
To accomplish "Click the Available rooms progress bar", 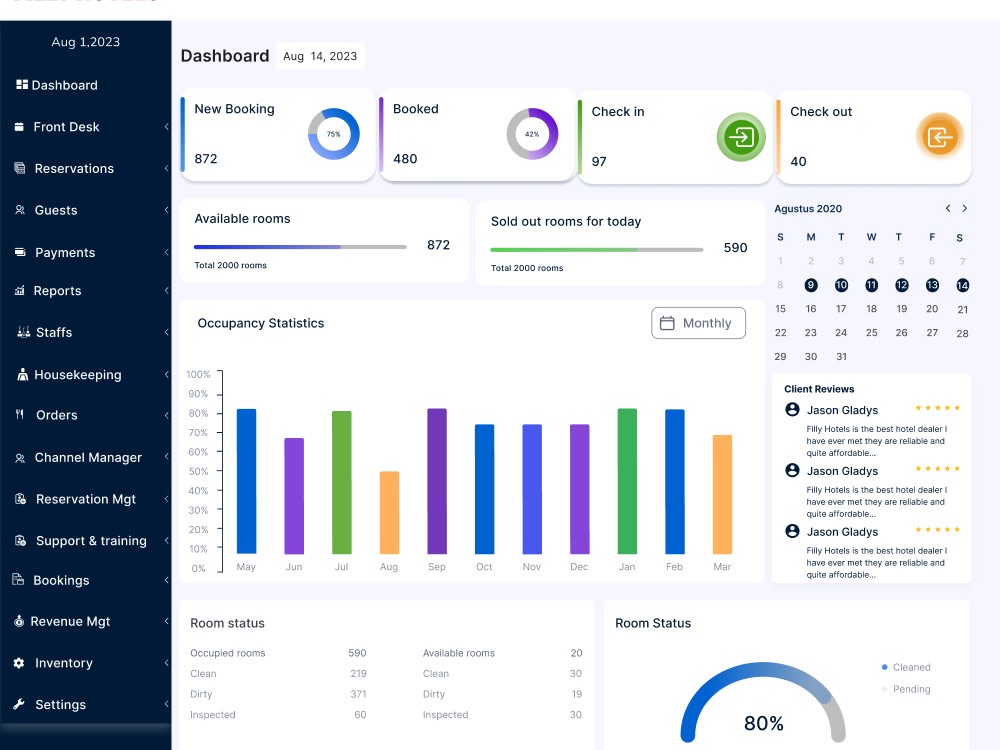I will [x=300, y=247].
